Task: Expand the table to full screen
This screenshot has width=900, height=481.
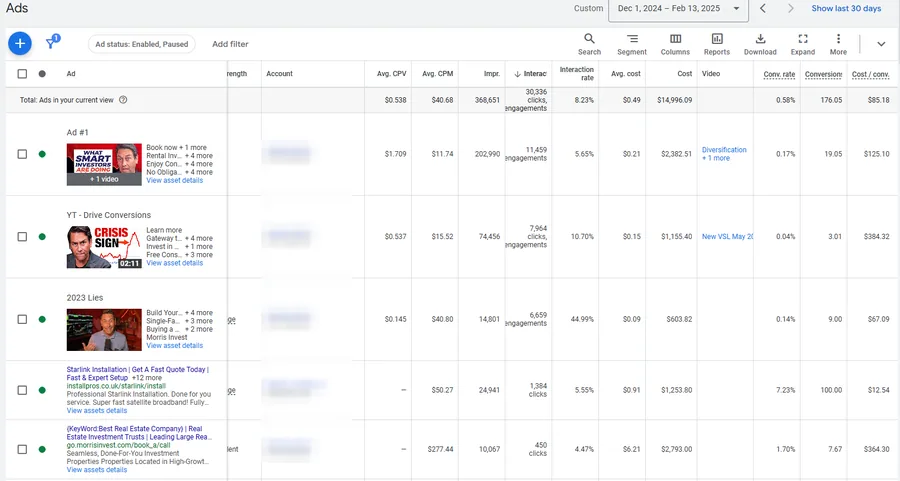Action: 802,44
